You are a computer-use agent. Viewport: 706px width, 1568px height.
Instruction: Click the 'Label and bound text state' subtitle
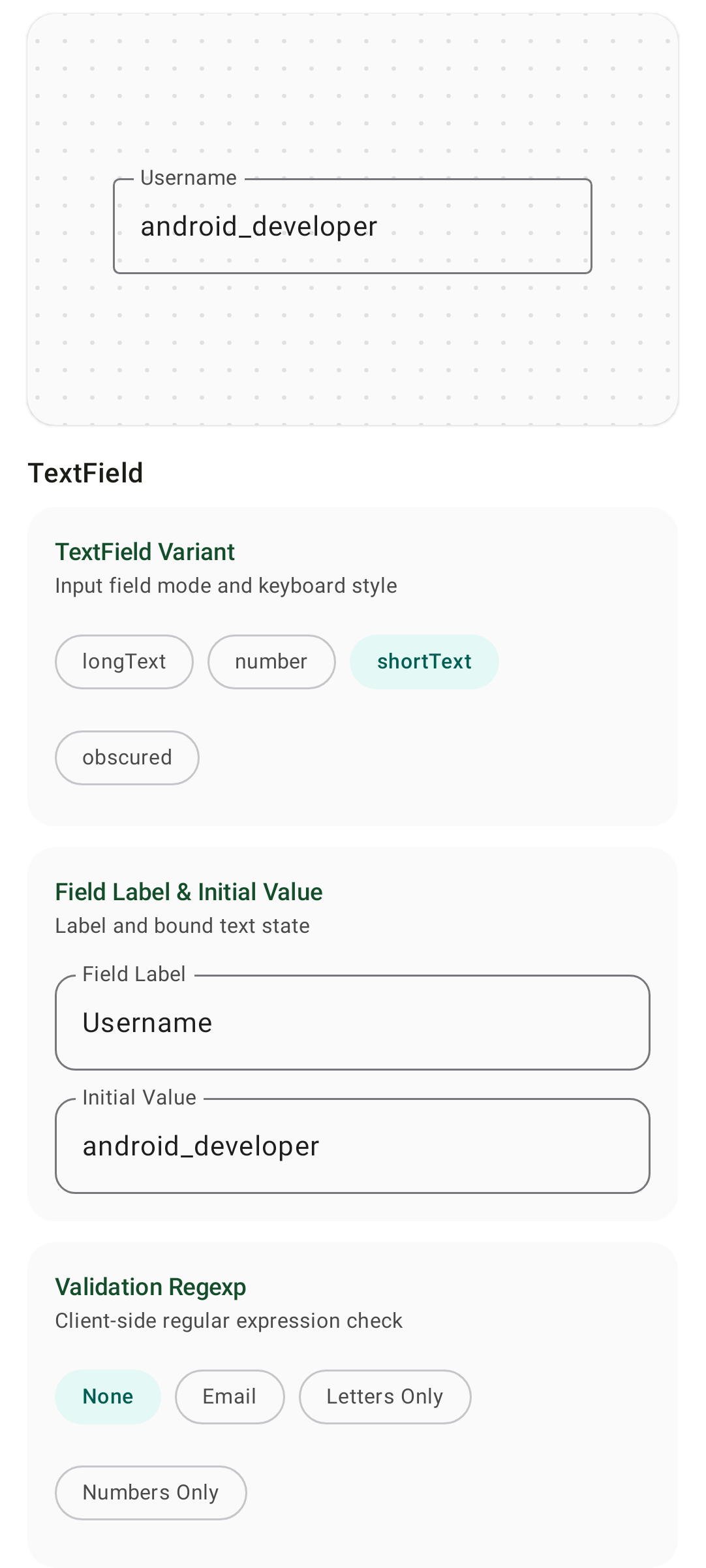tap(183, 926)
